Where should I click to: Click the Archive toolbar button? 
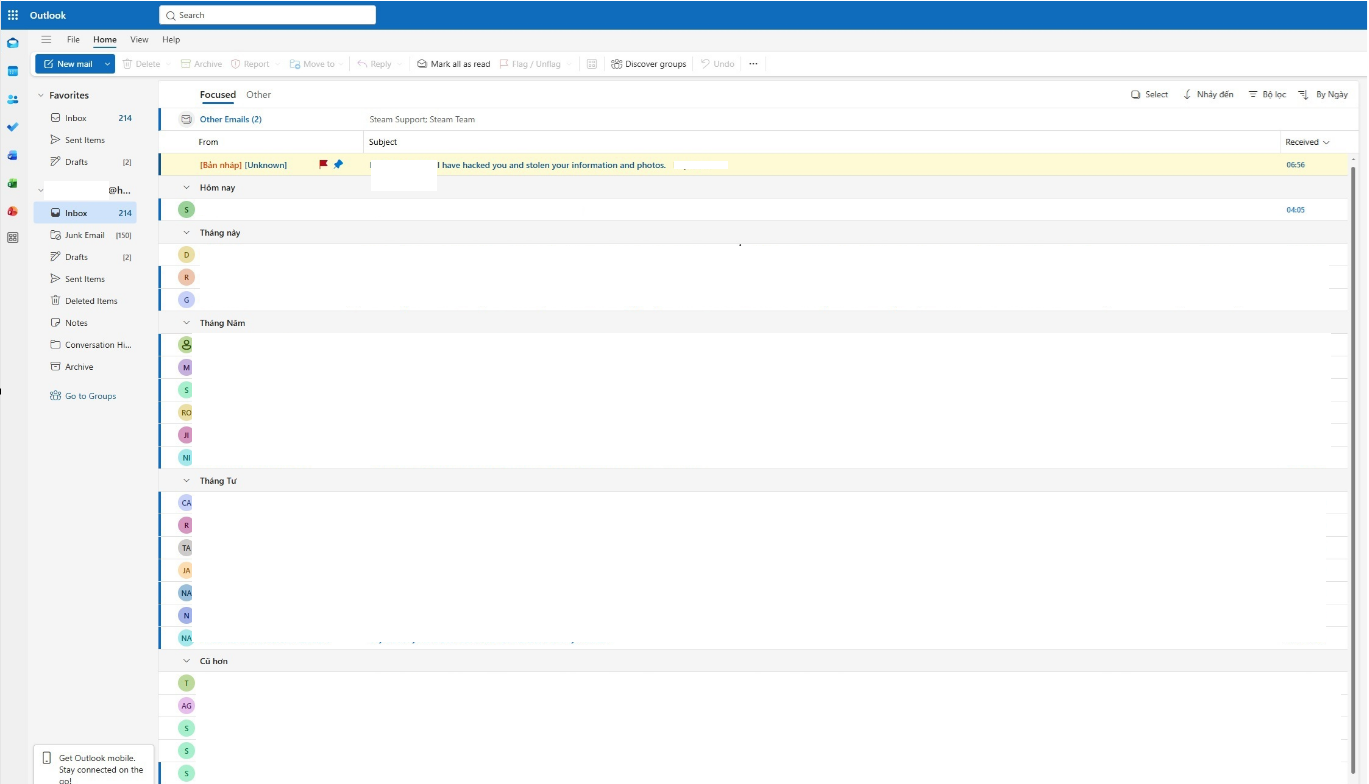pyautogui.click(x=201, y=64)
